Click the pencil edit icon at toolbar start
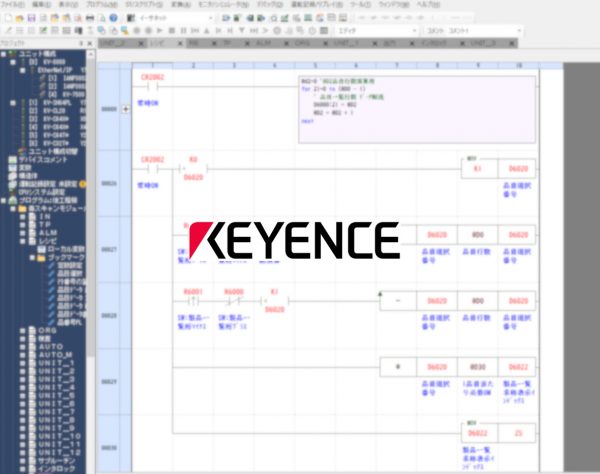 pyautogui.click(x=8, y=31)
